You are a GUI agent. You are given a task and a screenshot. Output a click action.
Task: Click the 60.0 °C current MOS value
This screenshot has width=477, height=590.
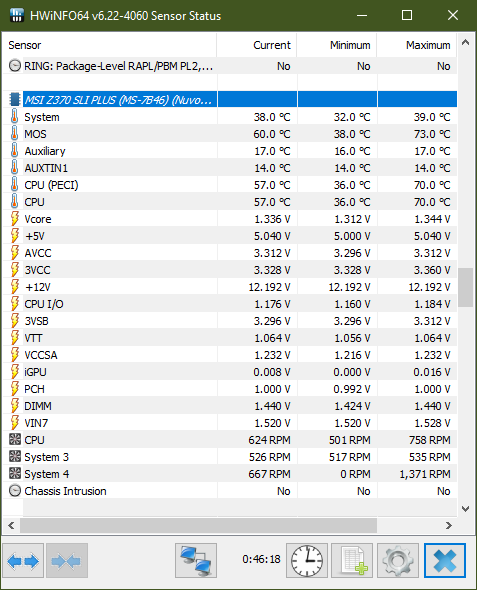(272, 134)
